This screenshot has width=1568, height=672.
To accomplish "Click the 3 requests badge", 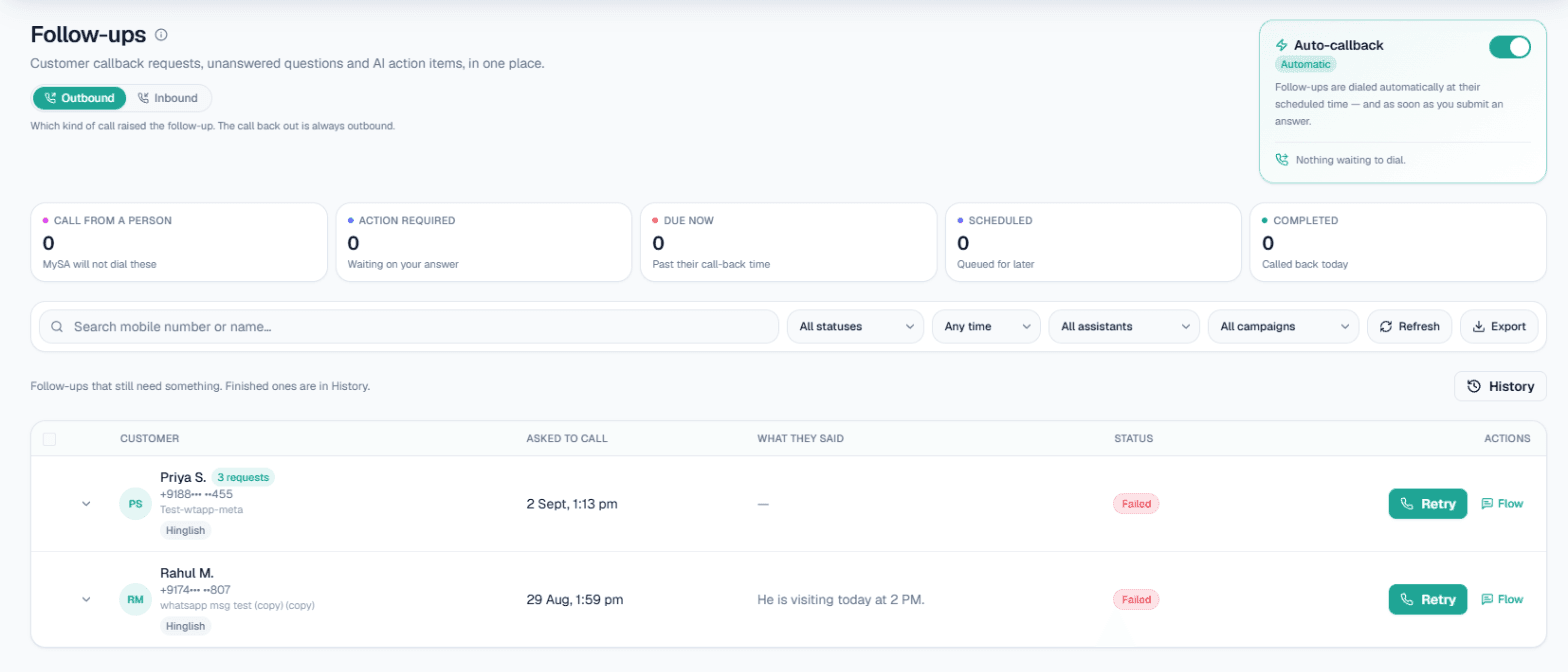I will pyautogui.click(x=243, y=477).
